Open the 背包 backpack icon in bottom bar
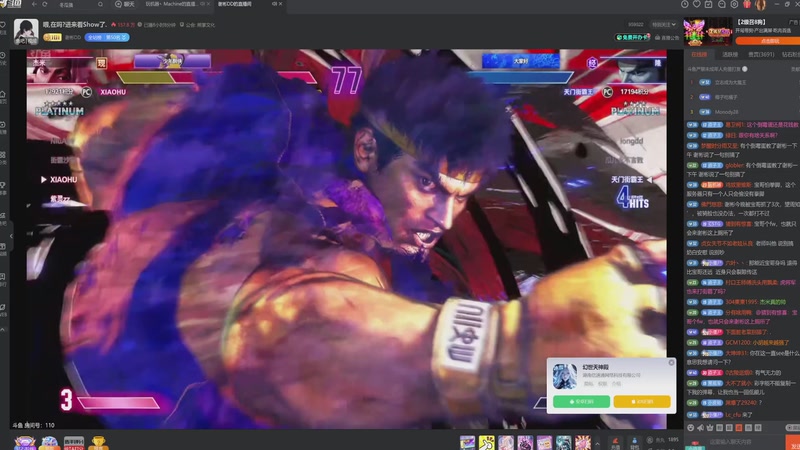 click(634, 443)
